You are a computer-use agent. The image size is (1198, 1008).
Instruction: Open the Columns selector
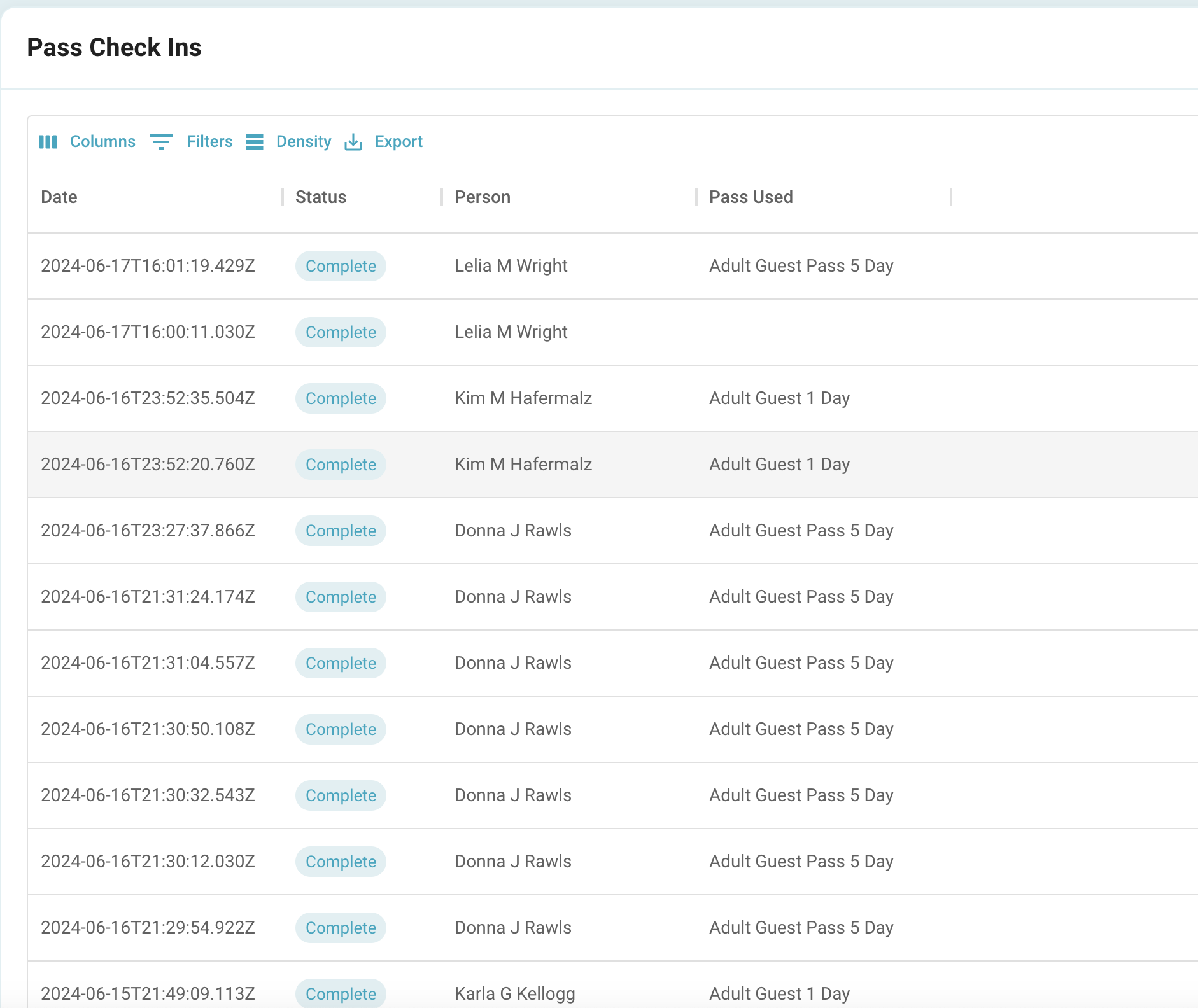pos(87,141)
